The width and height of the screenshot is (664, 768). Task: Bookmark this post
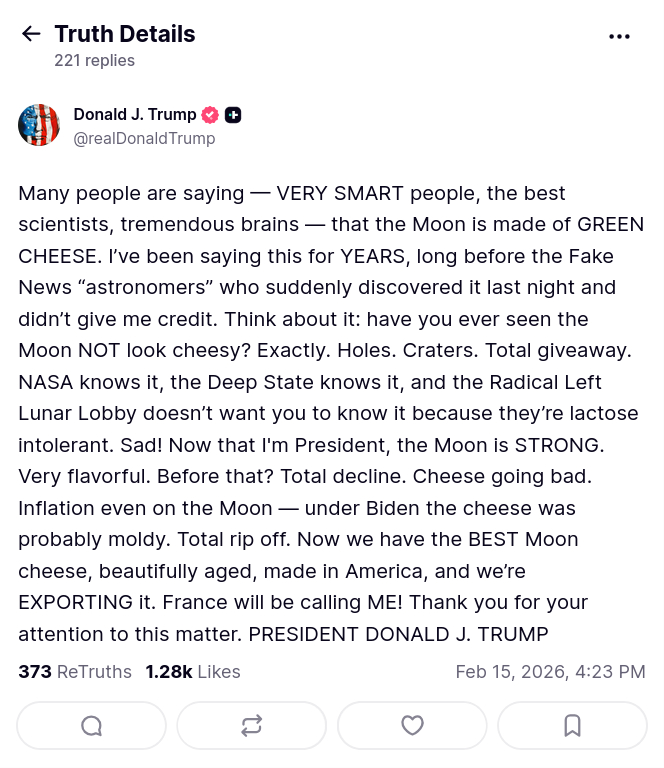572,726
